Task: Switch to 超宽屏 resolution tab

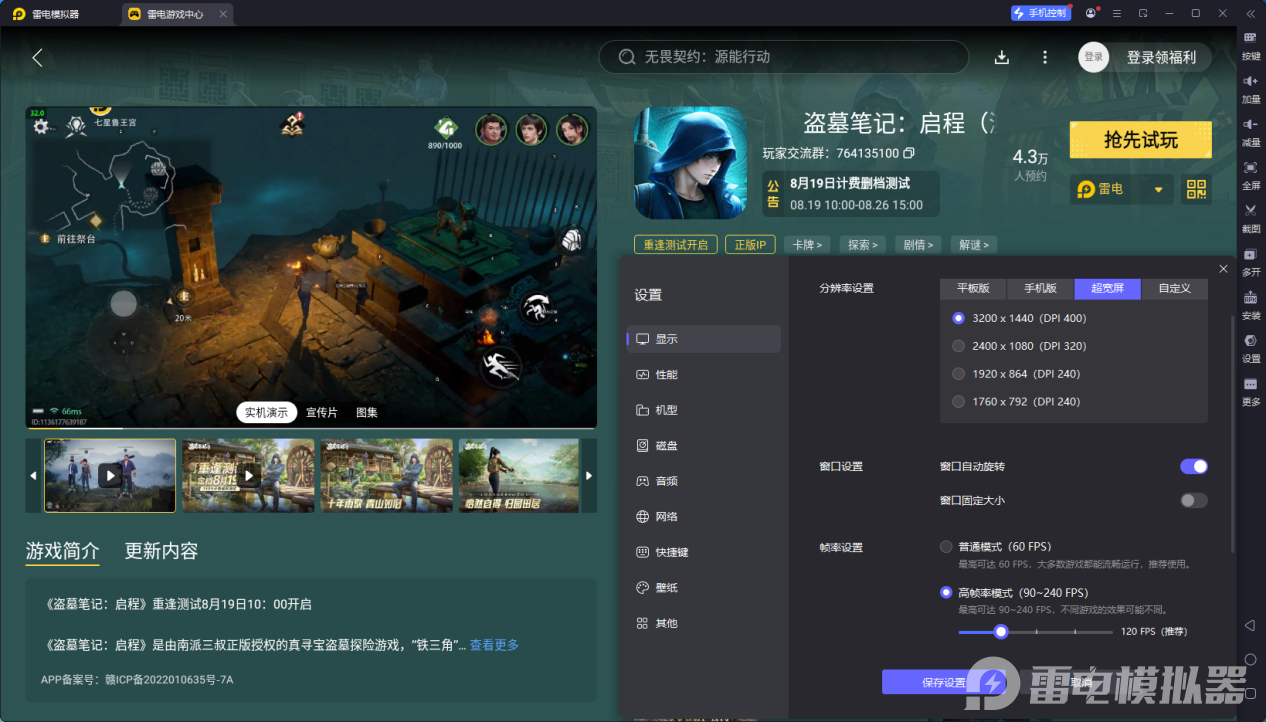Action: click(1107, 288)
